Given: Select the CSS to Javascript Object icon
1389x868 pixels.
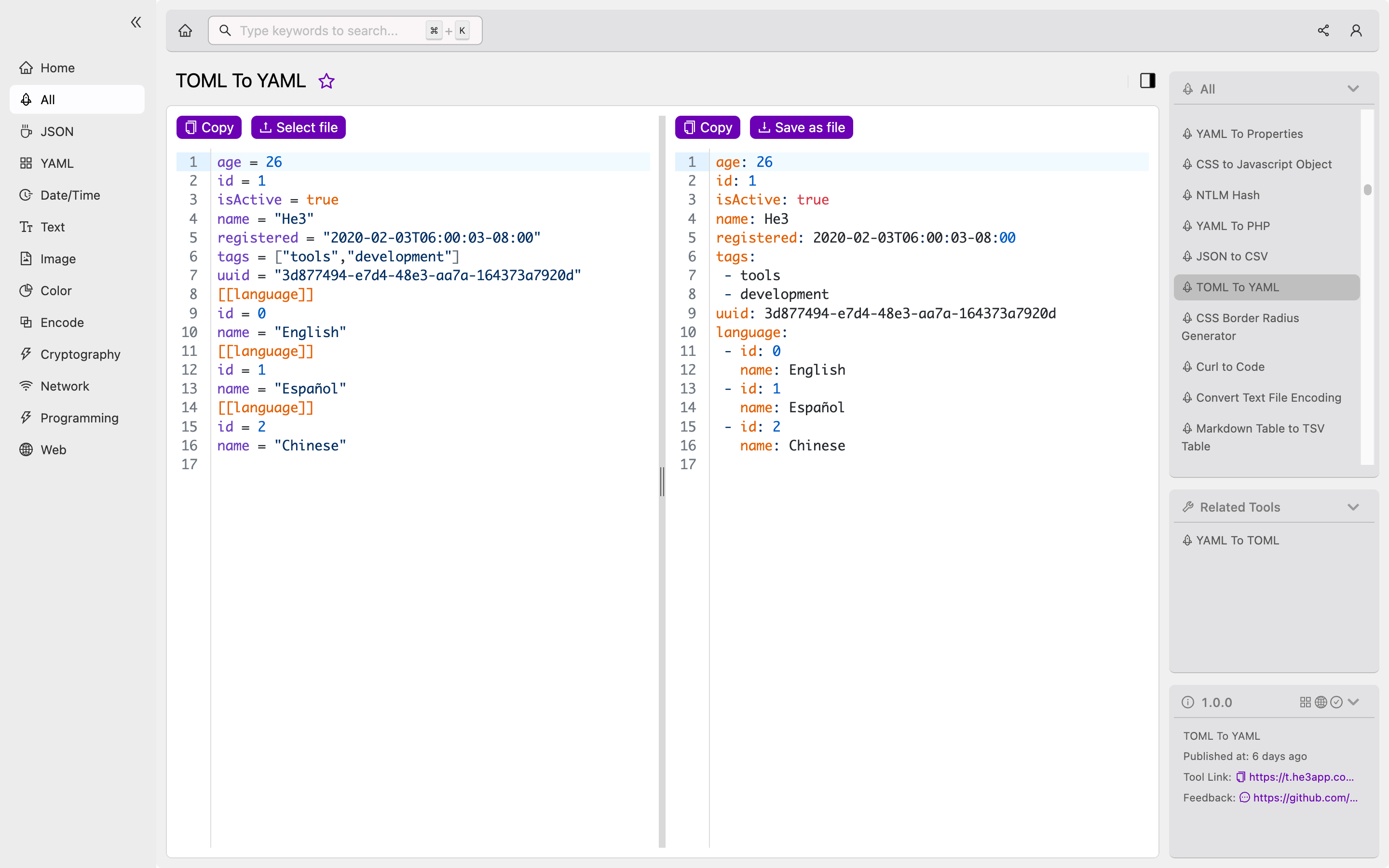Looking at the screenshot, I should click(x=1187, y=164).
